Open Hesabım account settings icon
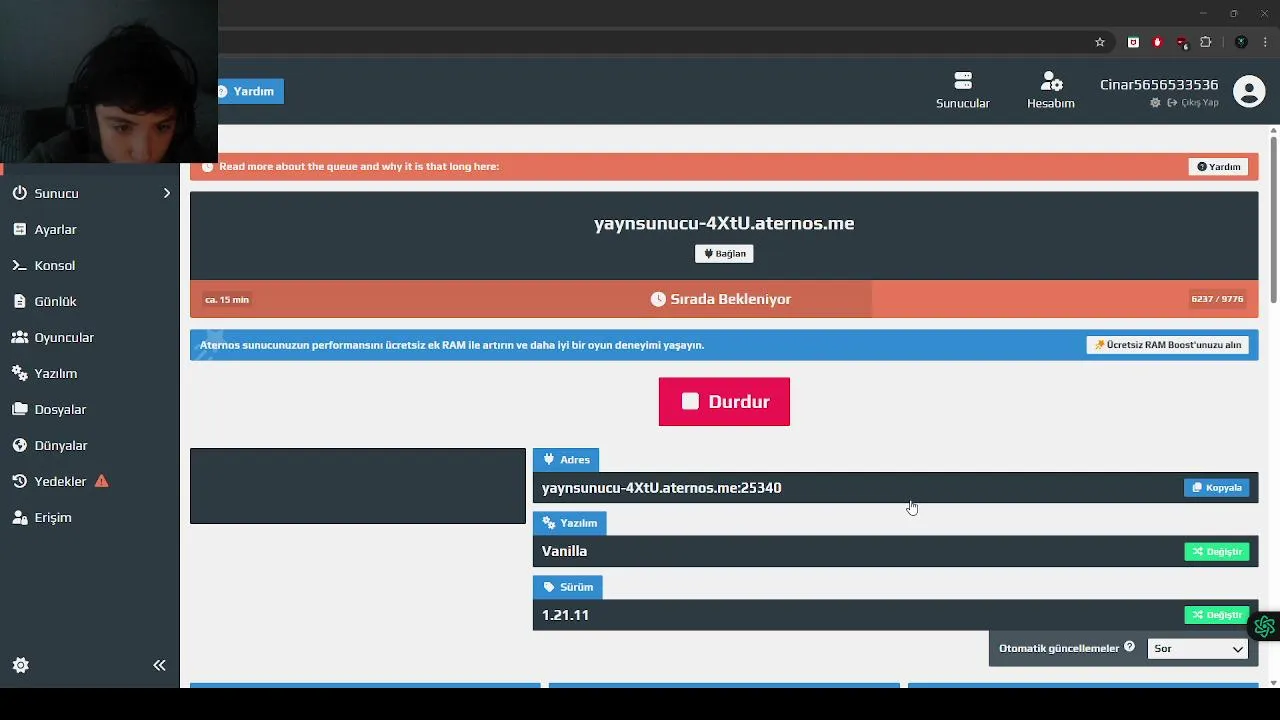1280x720 pixels. pos(1051,80)
